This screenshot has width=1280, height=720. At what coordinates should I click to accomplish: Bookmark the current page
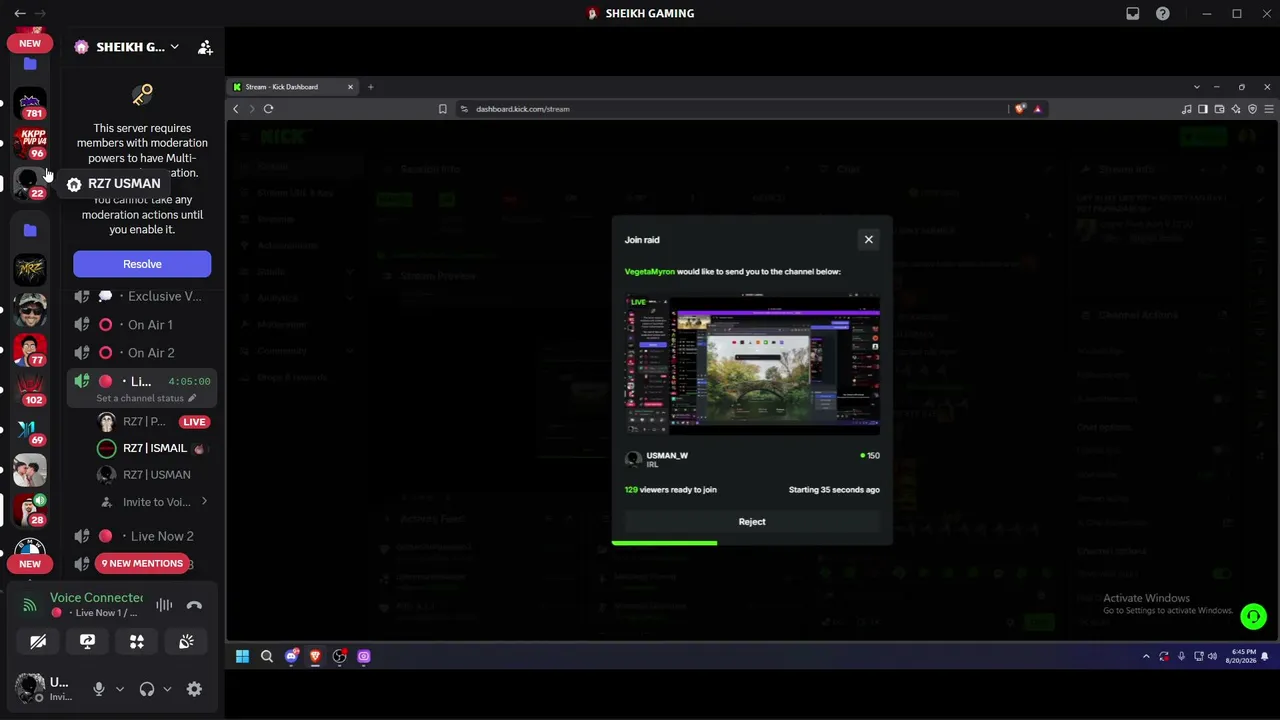click(442, 109)
